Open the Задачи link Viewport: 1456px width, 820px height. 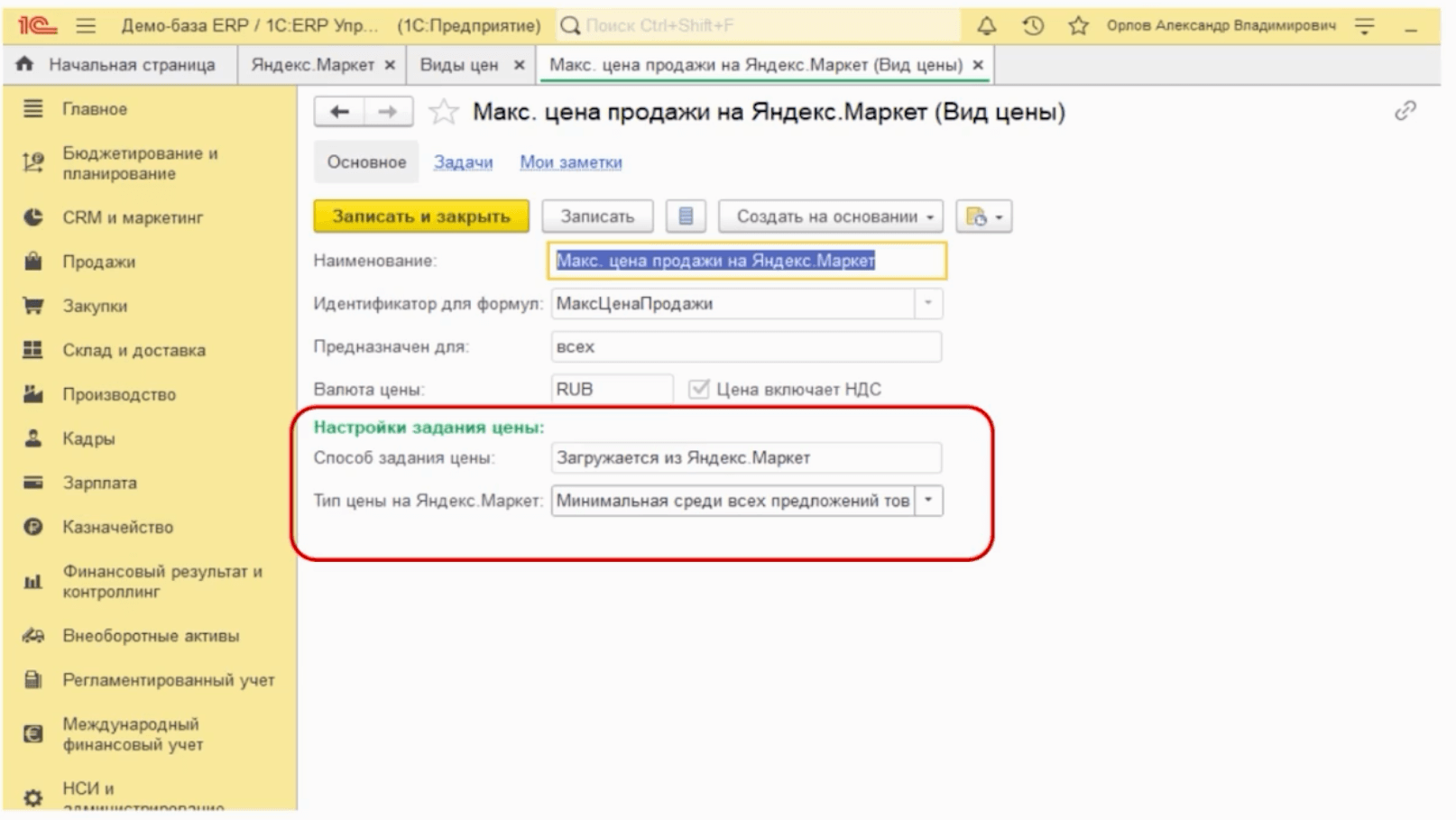point(463,162)
